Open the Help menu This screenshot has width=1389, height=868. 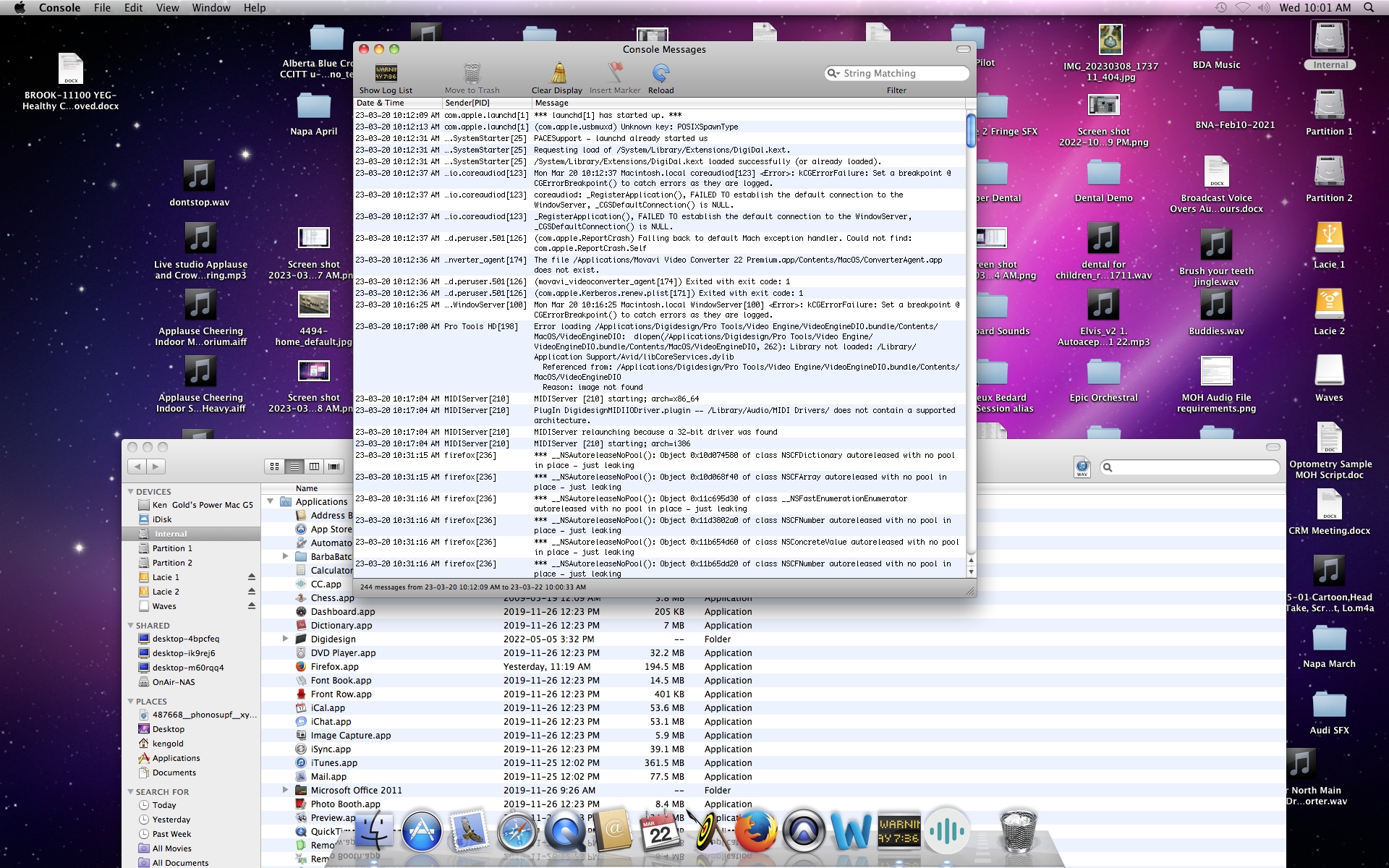(255, 8)
